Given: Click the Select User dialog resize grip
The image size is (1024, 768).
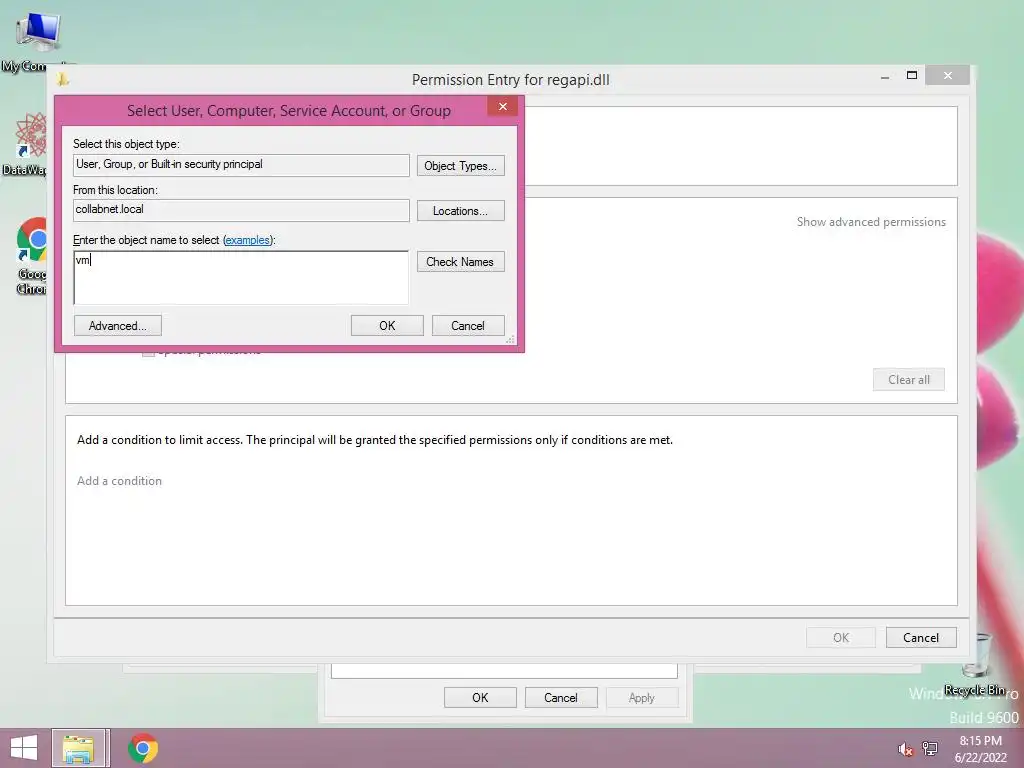Looking at the screenshot, I should point(511,340).
